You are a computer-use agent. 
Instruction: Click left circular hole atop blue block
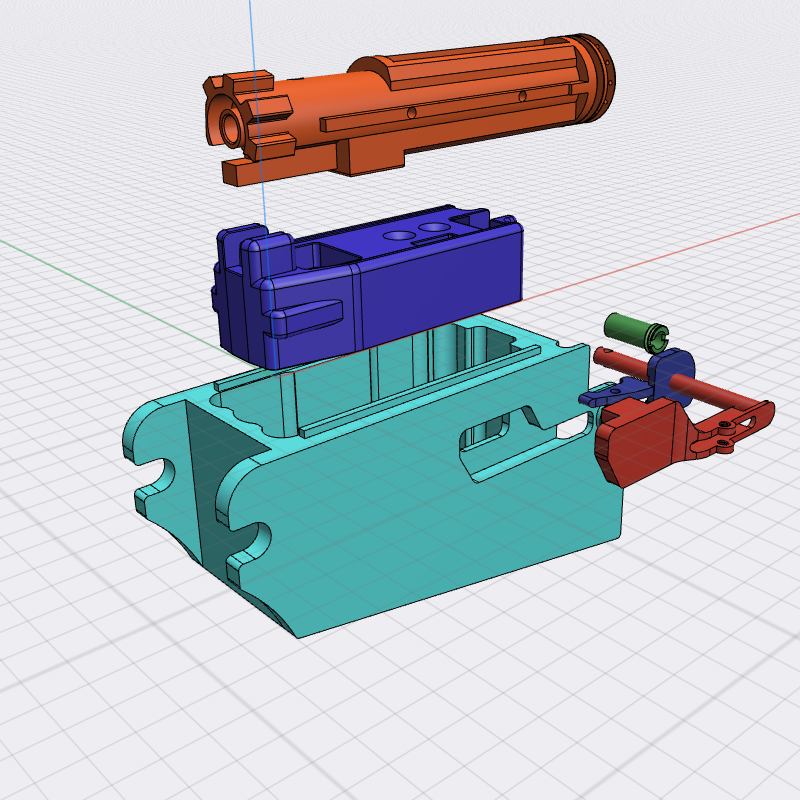pos(399,234)
